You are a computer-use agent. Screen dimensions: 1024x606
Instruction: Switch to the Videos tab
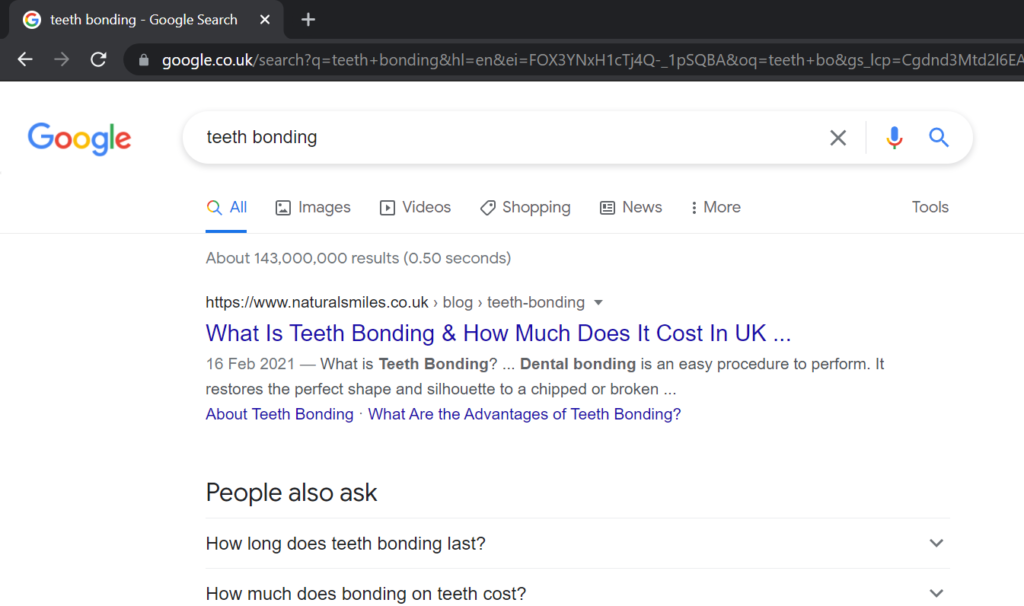coord(415,208)
